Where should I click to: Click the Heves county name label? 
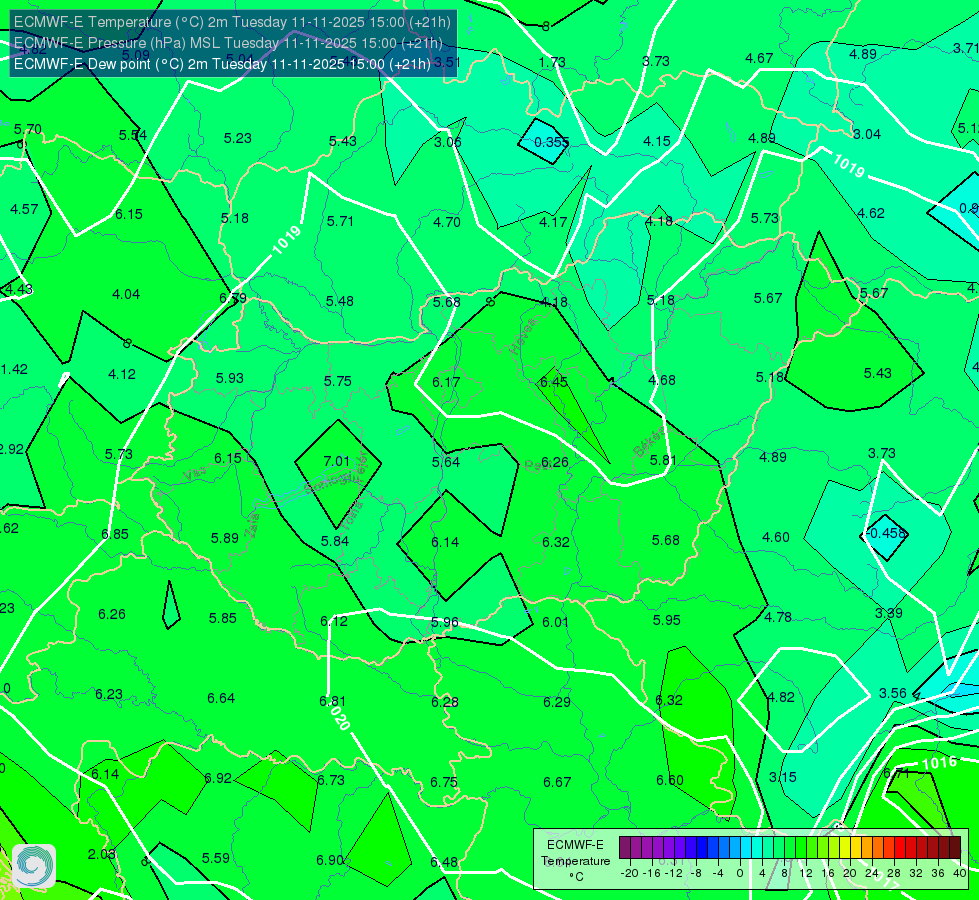[523, 337]
